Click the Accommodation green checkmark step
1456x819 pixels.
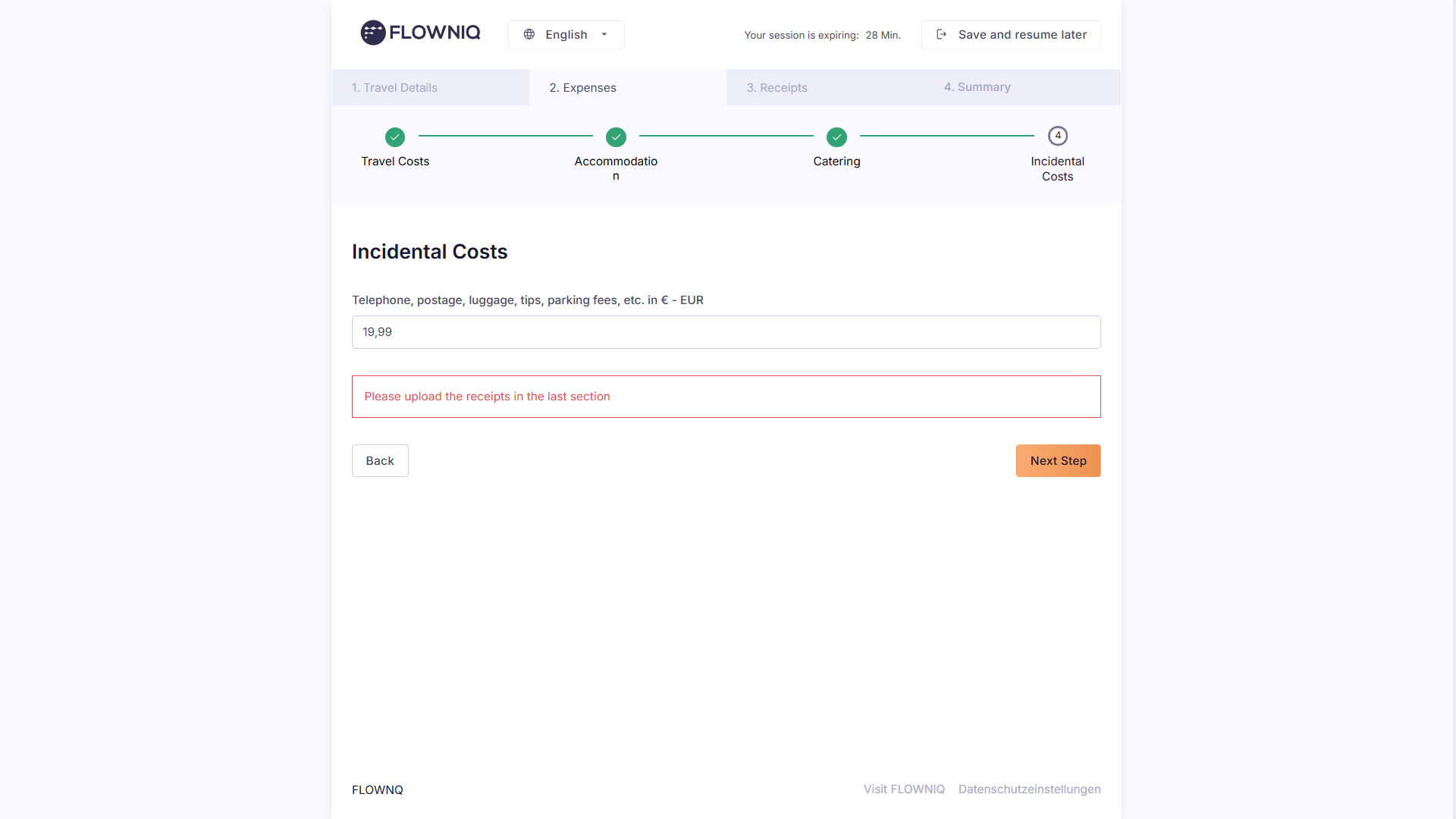616,137
